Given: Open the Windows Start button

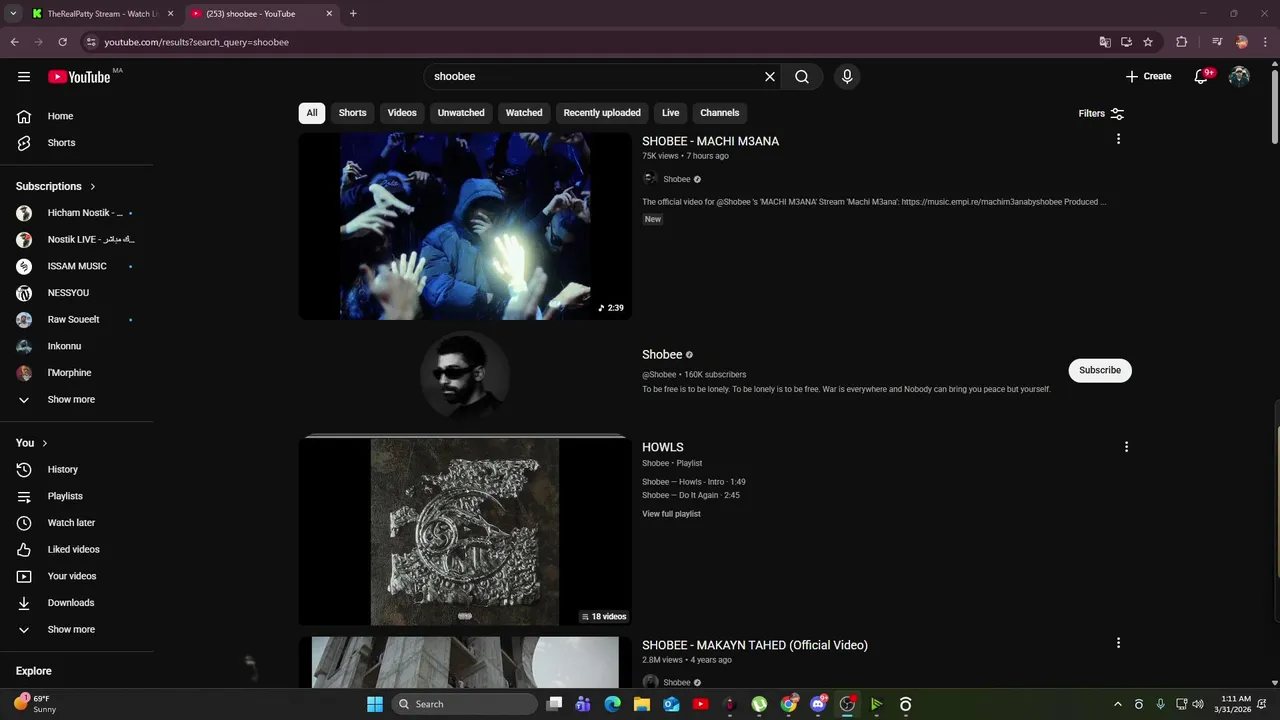Looking at the screenshot, I should (375, 704).
